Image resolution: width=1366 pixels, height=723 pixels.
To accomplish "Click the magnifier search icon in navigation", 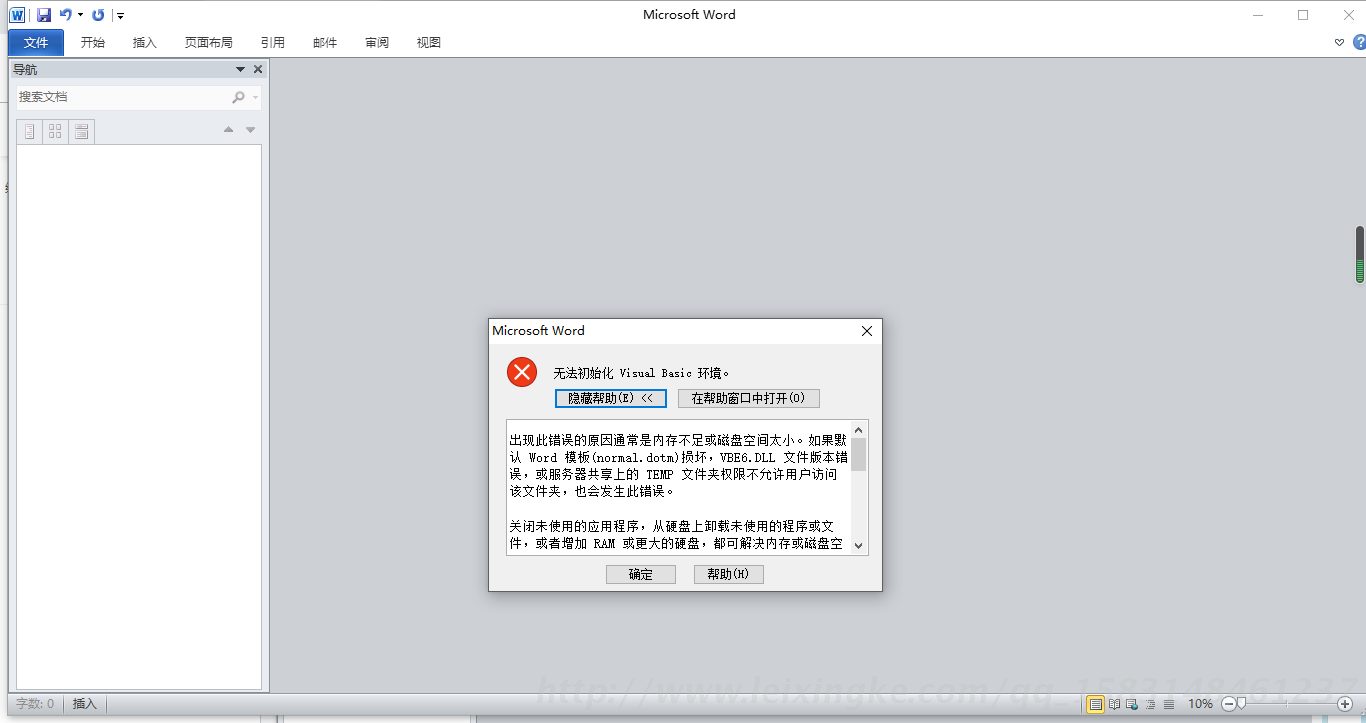I will pyautogui.click(x=238, y=97).
